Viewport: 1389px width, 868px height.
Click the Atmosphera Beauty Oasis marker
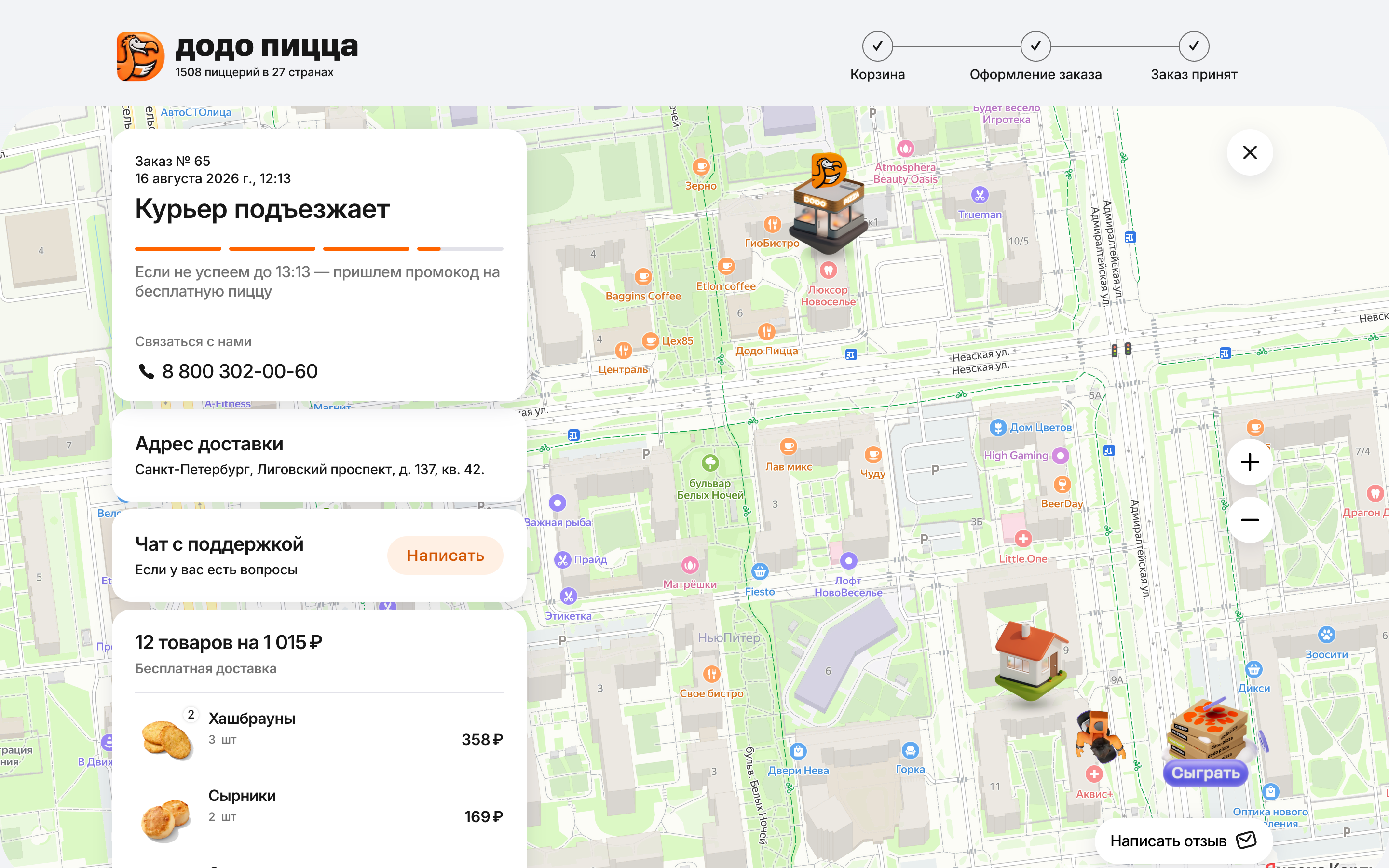pyautogui.click(x=905, y=149)
